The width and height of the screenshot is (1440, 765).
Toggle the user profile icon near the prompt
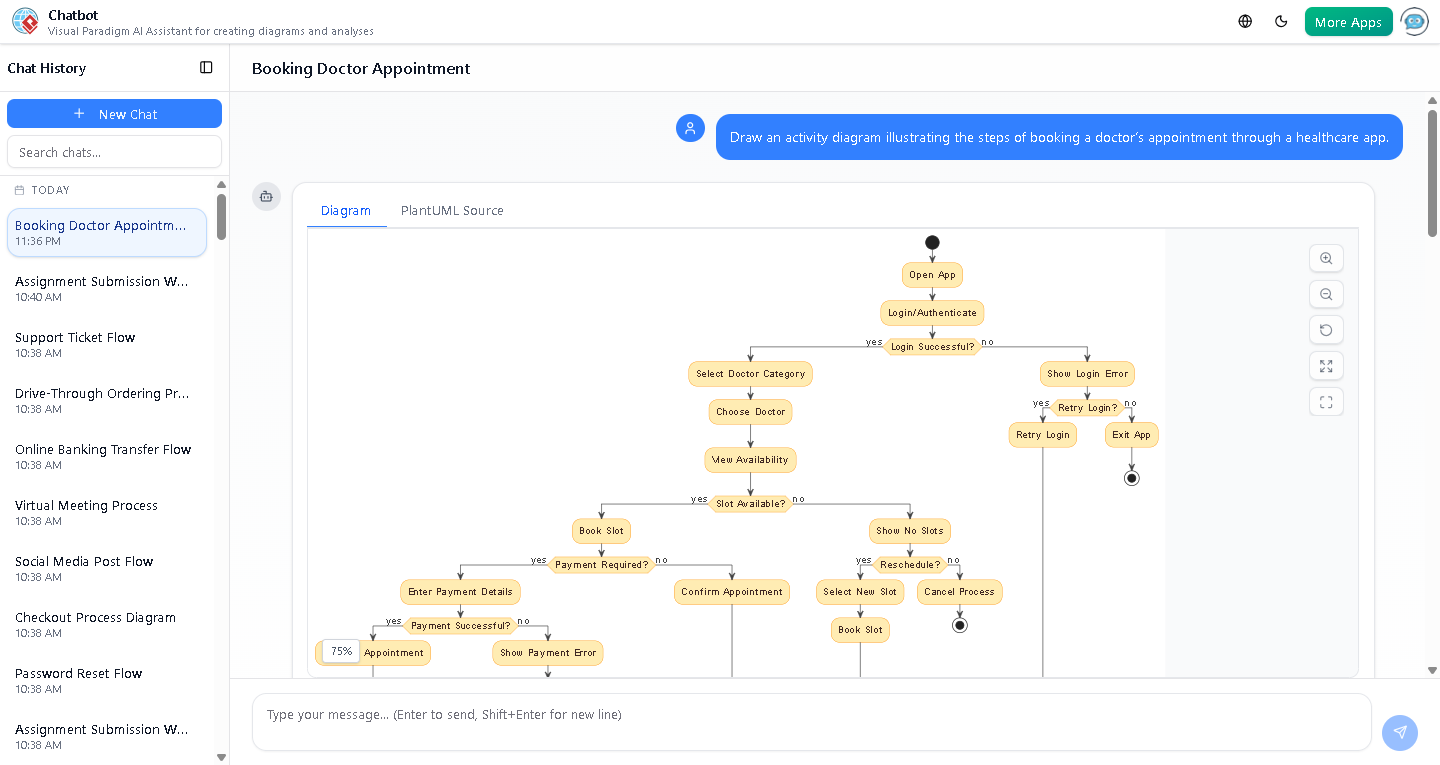(x=690, y=128)
